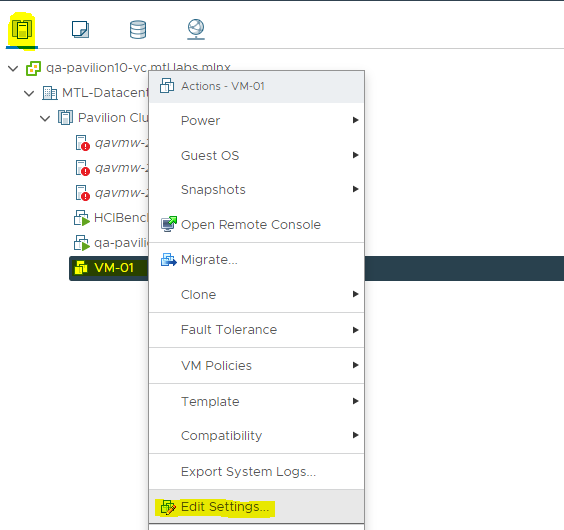The image size is (564, 530).
Task: Collapse the Pavilion Cluster tree node
Action: click(45, 118)
